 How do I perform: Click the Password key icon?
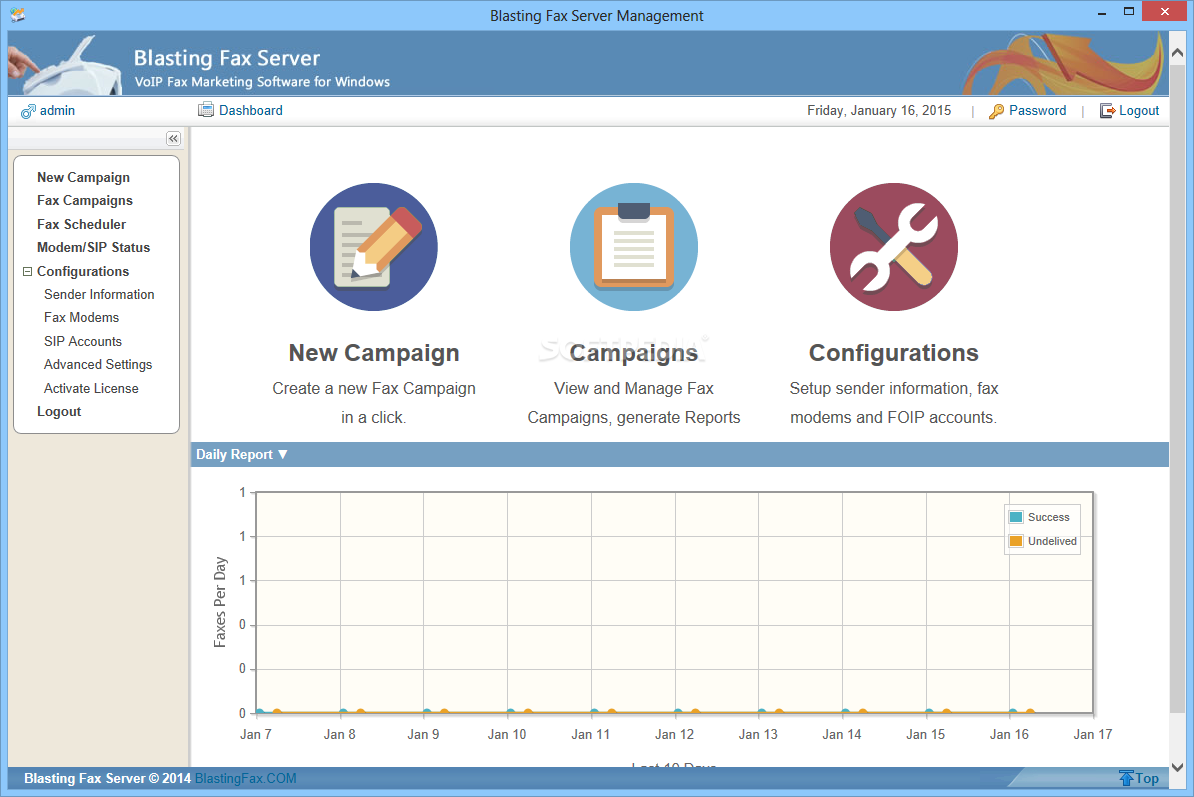pyautogui.click(x=996, y=111)
